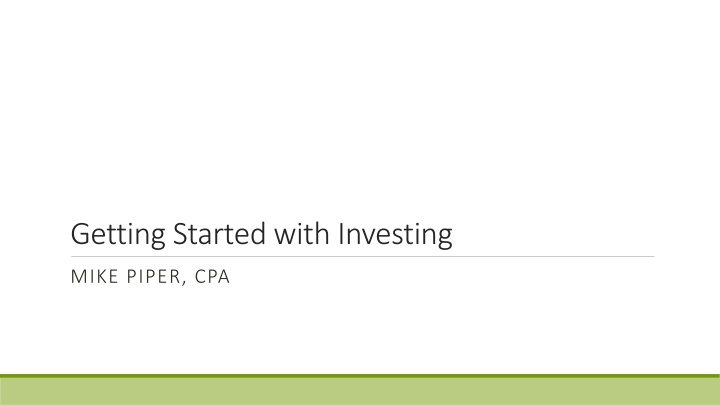
Task: Click the thin gray divider line under title
Action: coord(363,257)
